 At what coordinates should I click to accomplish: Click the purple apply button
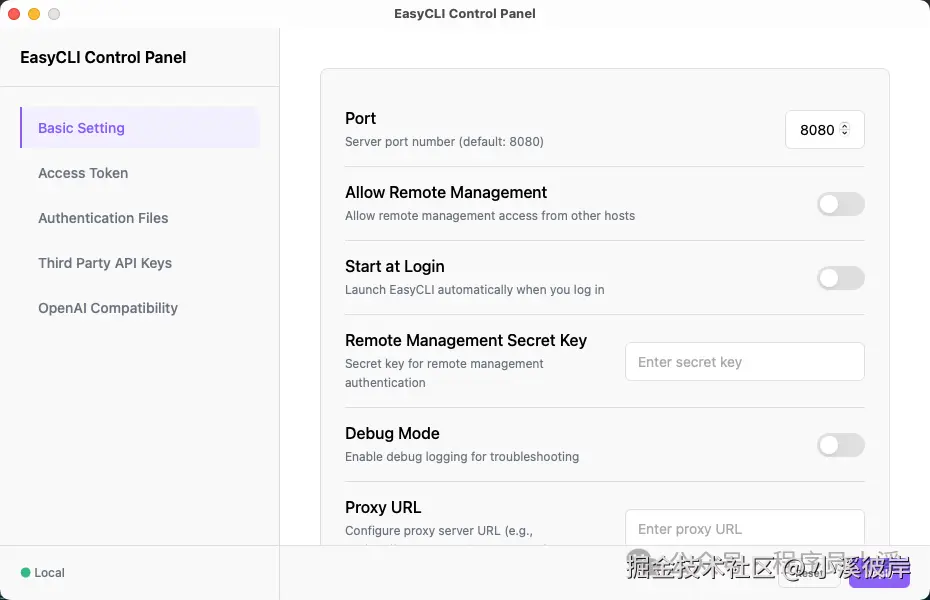879,573
